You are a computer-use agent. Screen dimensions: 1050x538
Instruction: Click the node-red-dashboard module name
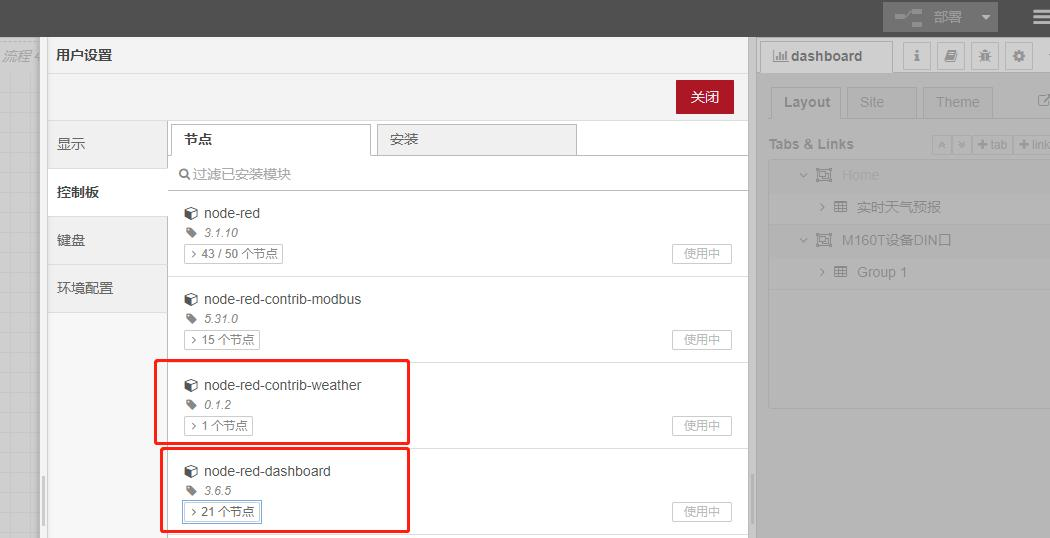[267, 471]
